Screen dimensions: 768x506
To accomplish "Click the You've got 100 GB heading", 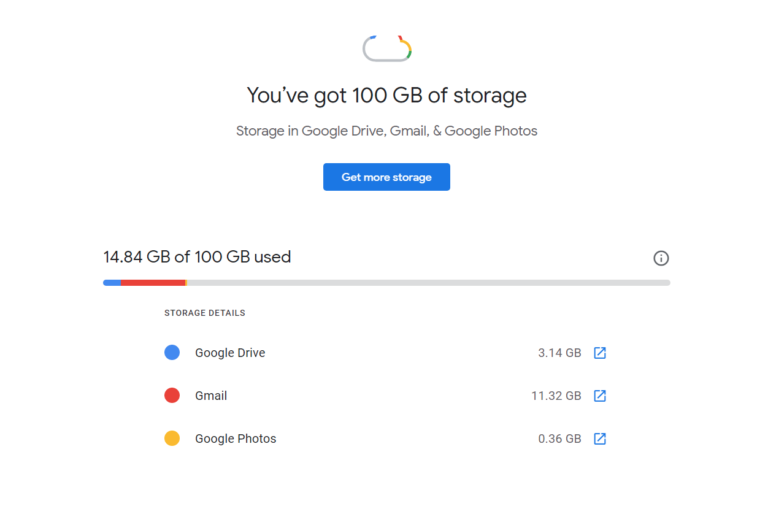I will [387, 96].
